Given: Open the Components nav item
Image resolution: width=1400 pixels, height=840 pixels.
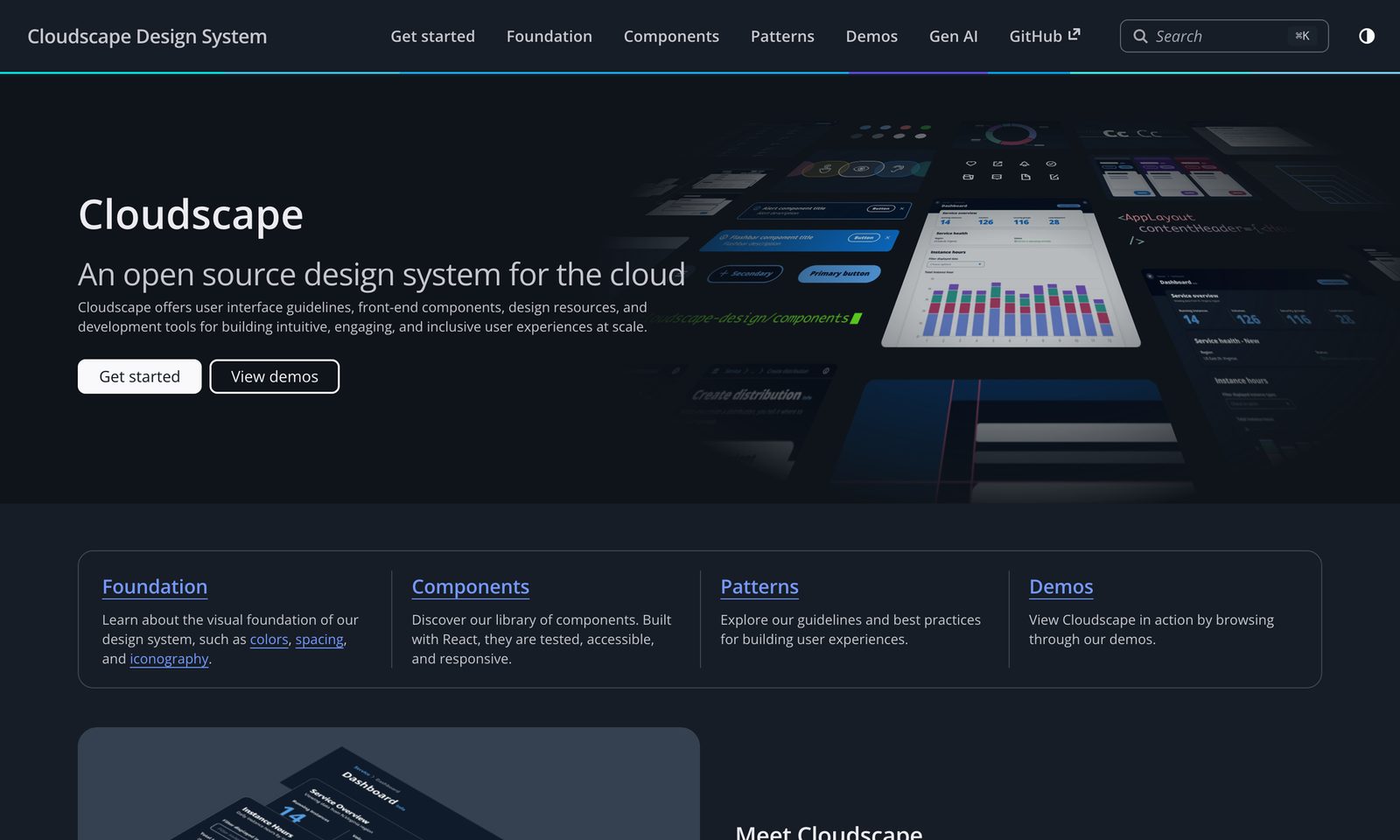Looking at the screenshot, I should point(671,36).
